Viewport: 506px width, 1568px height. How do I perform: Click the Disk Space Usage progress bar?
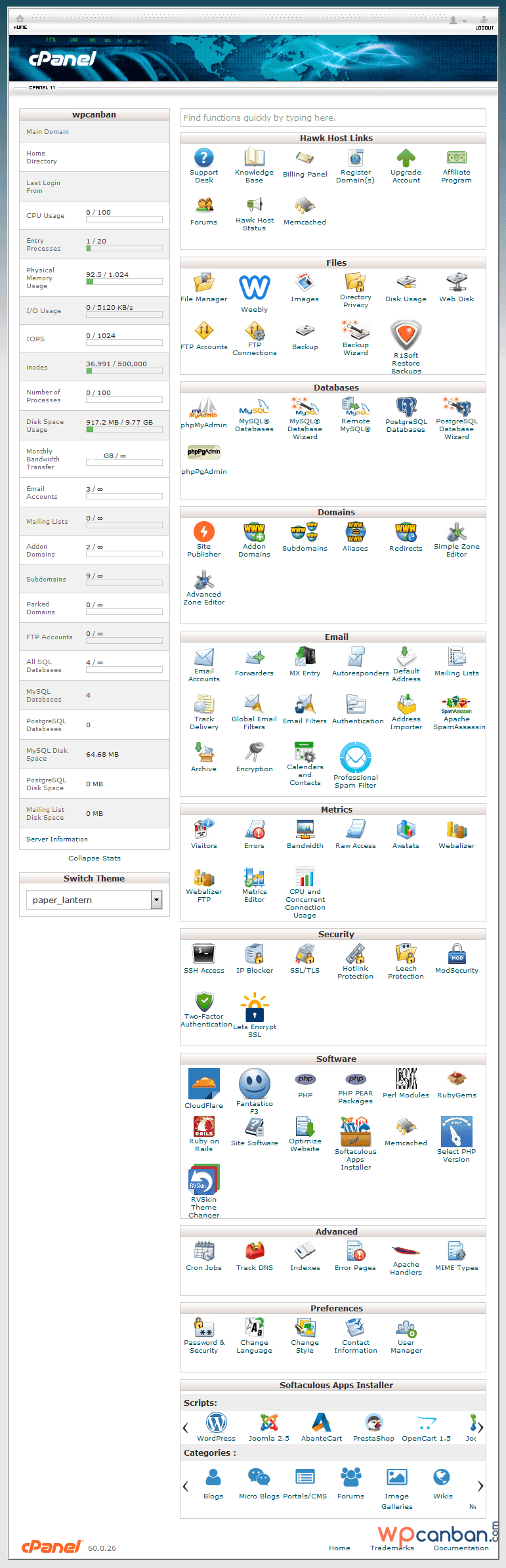pos(124,429)
